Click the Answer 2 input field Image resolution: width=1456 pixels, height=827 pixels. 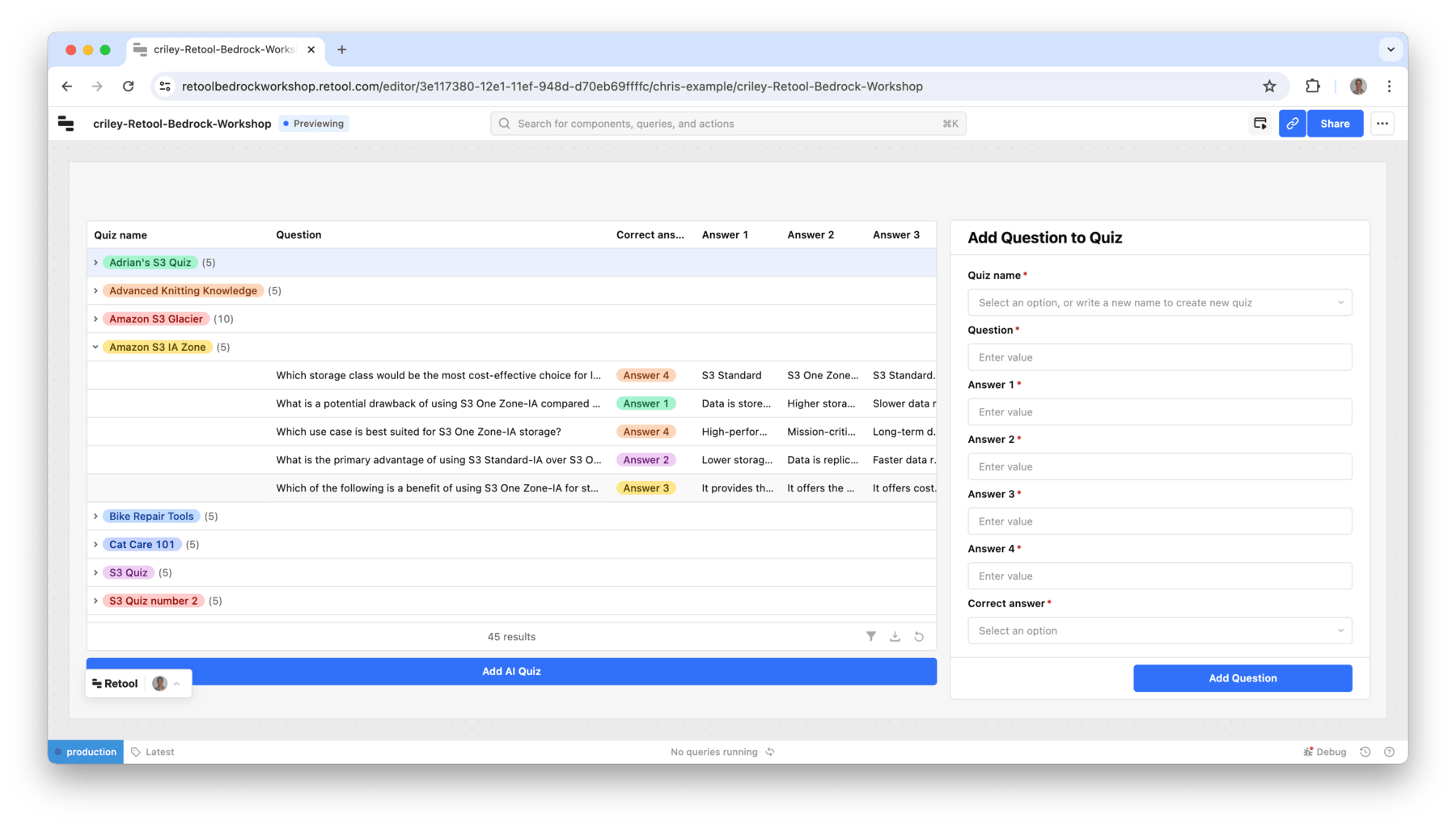1159,466
